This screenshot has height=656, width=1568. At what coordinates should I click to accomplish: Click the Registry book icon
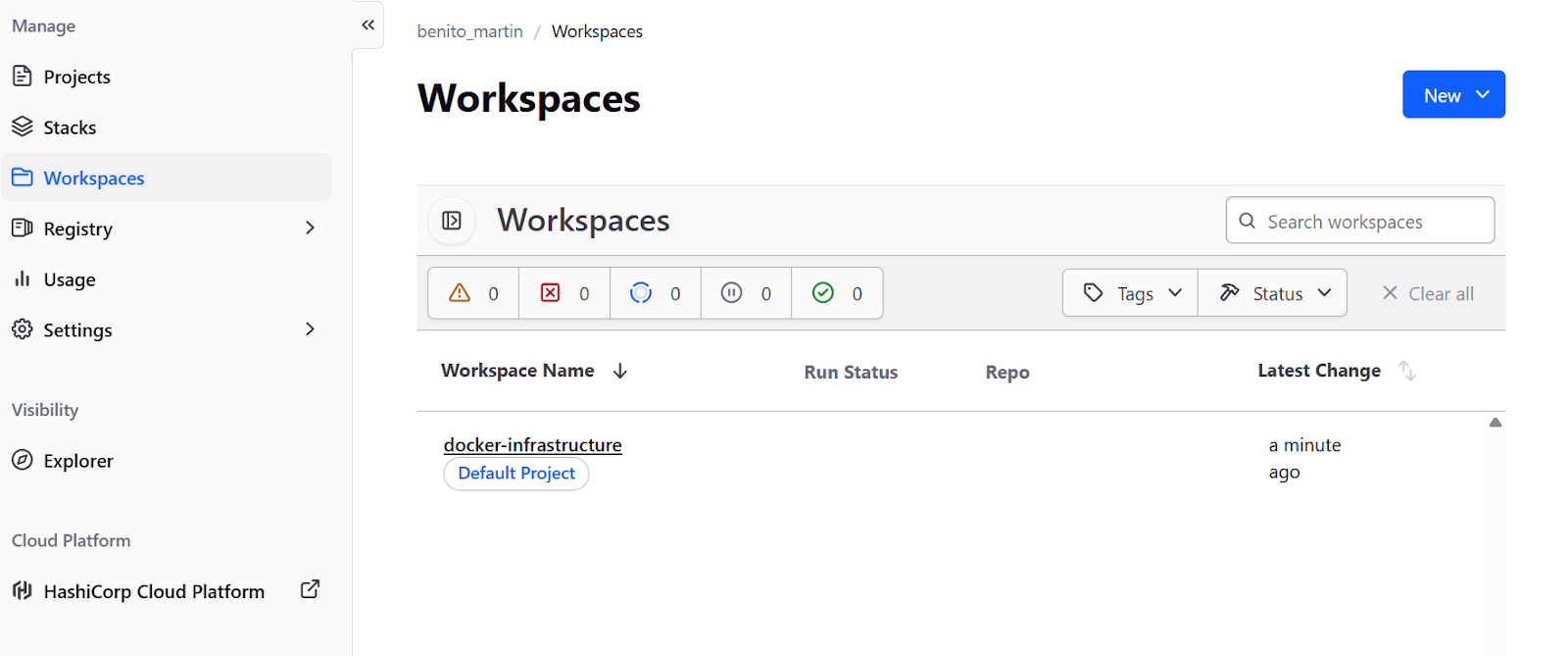click(22, 227)
